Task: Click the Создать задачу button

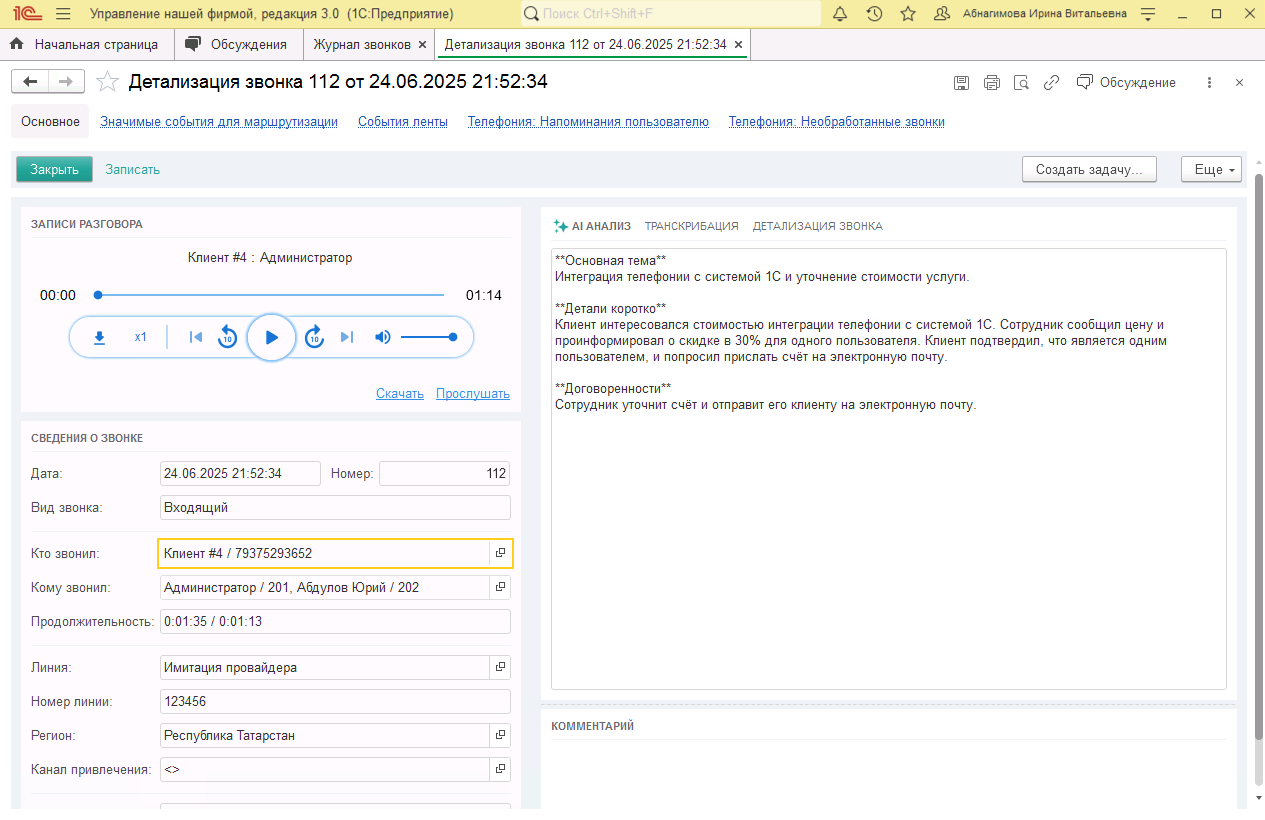Action: [x=1088, y=169]
